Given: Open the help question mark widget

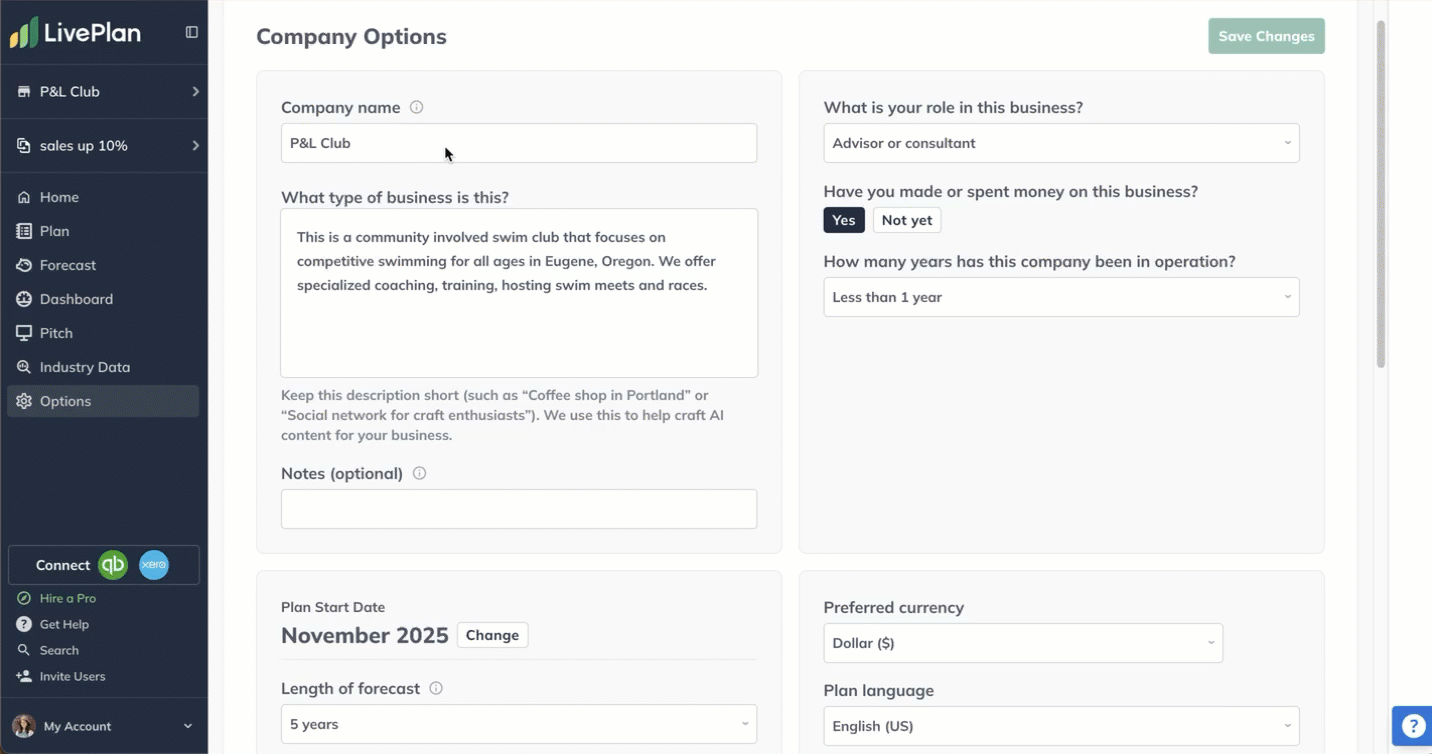Looking at the screenshot, I should click(1412, 726).
